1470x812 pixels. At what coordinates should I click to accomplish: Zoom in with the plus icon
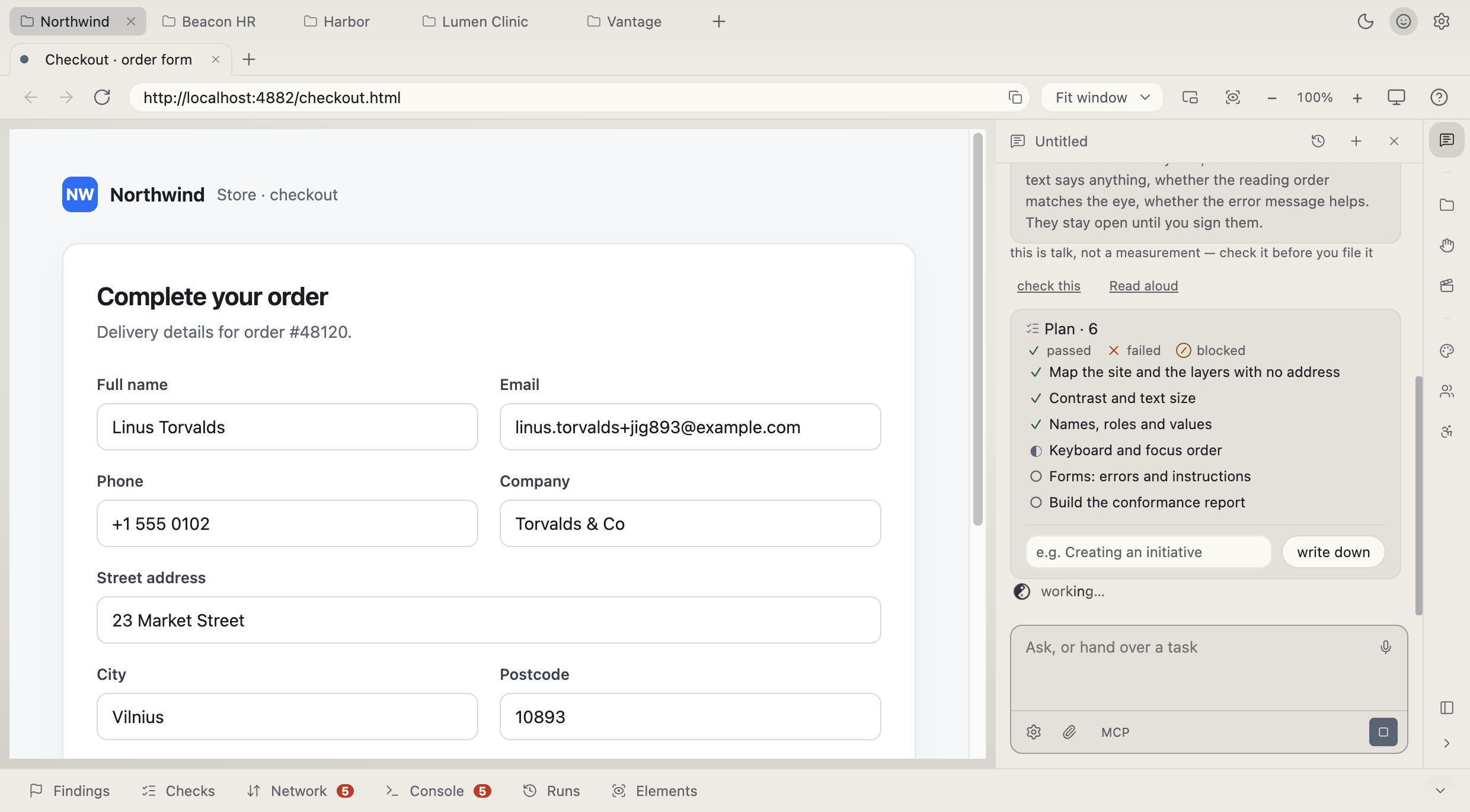click(x=1357, y=98)
